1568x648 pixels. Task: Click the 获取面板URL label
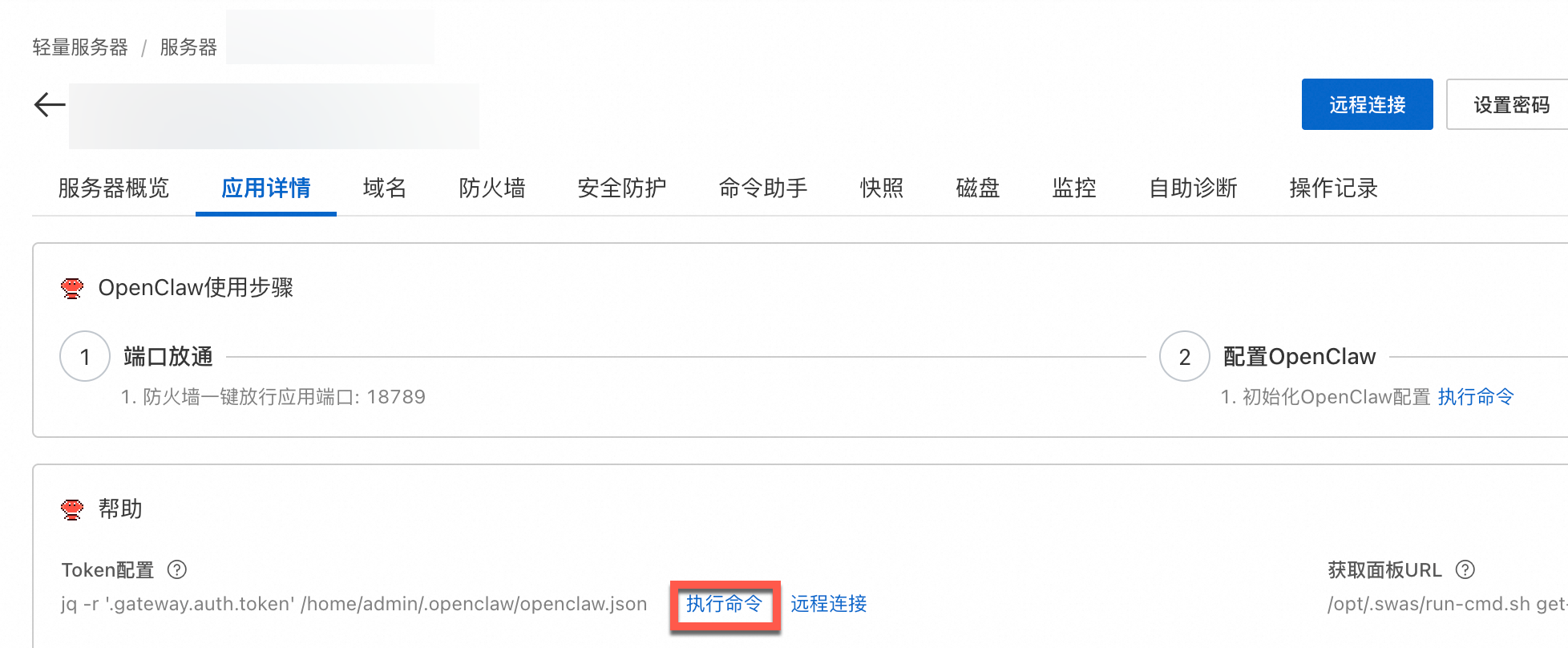point(1384,570)
